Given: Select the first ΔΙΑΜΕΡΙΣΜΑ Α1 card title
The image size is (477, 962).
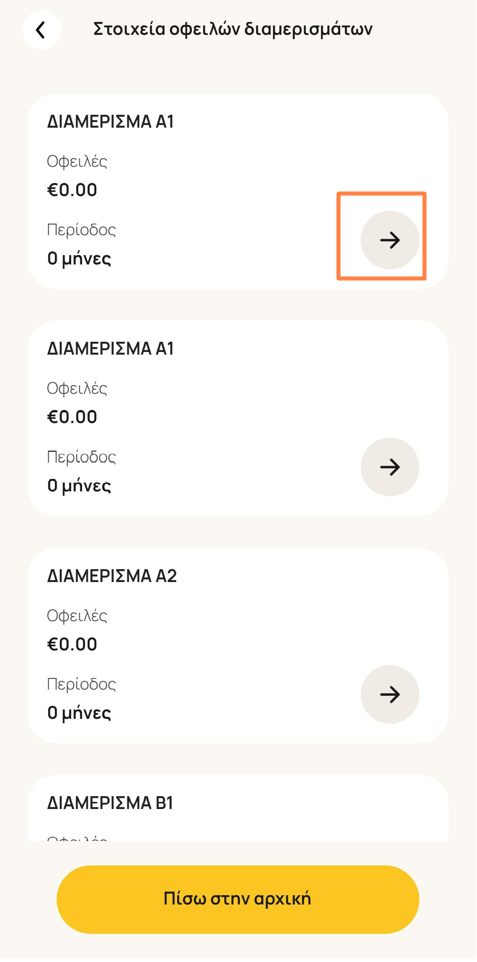Looking at the screenshot, I should pos(111,121).
